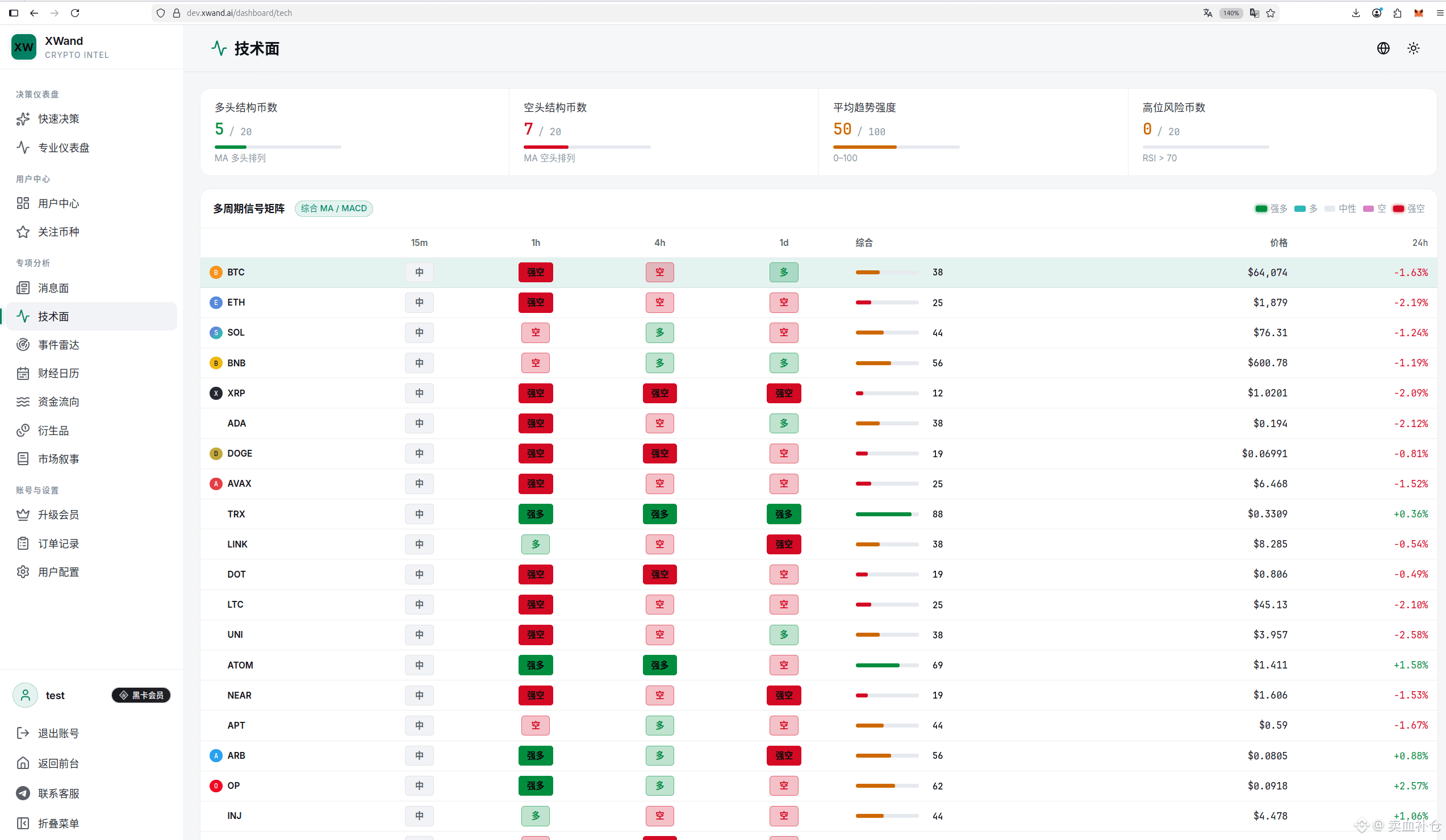Click the 快速决策 sparkle icon

point(23,119)
